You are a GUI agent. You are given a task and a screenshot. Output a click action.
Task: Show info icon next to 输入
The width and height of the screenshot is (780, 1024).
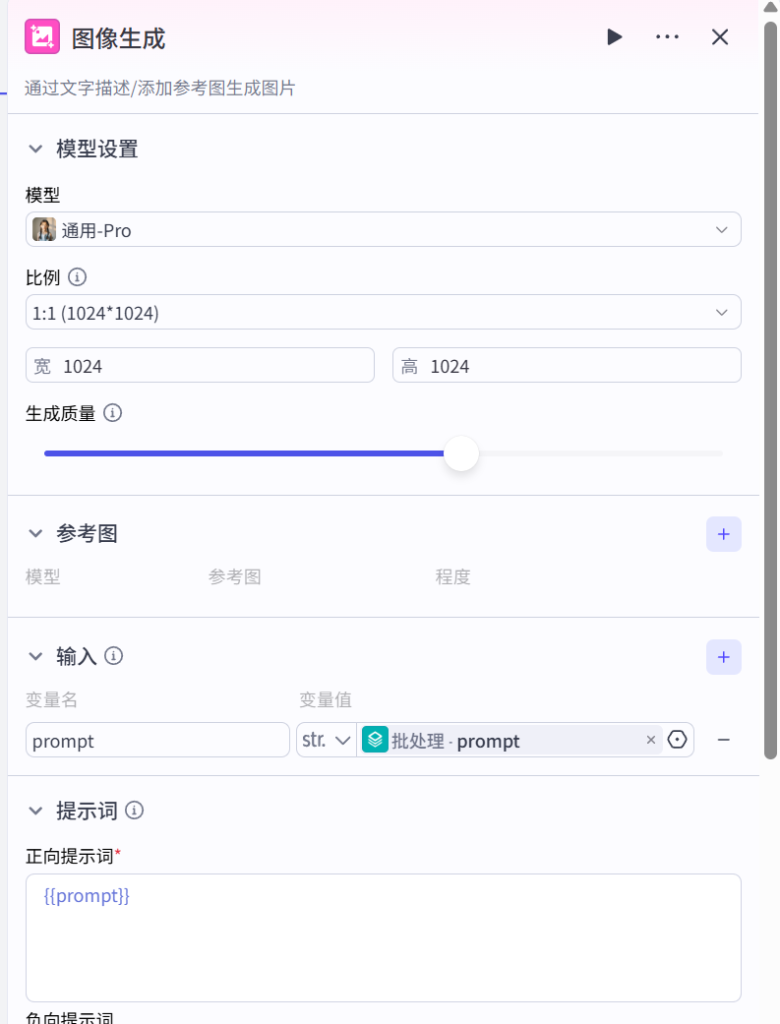114,656
